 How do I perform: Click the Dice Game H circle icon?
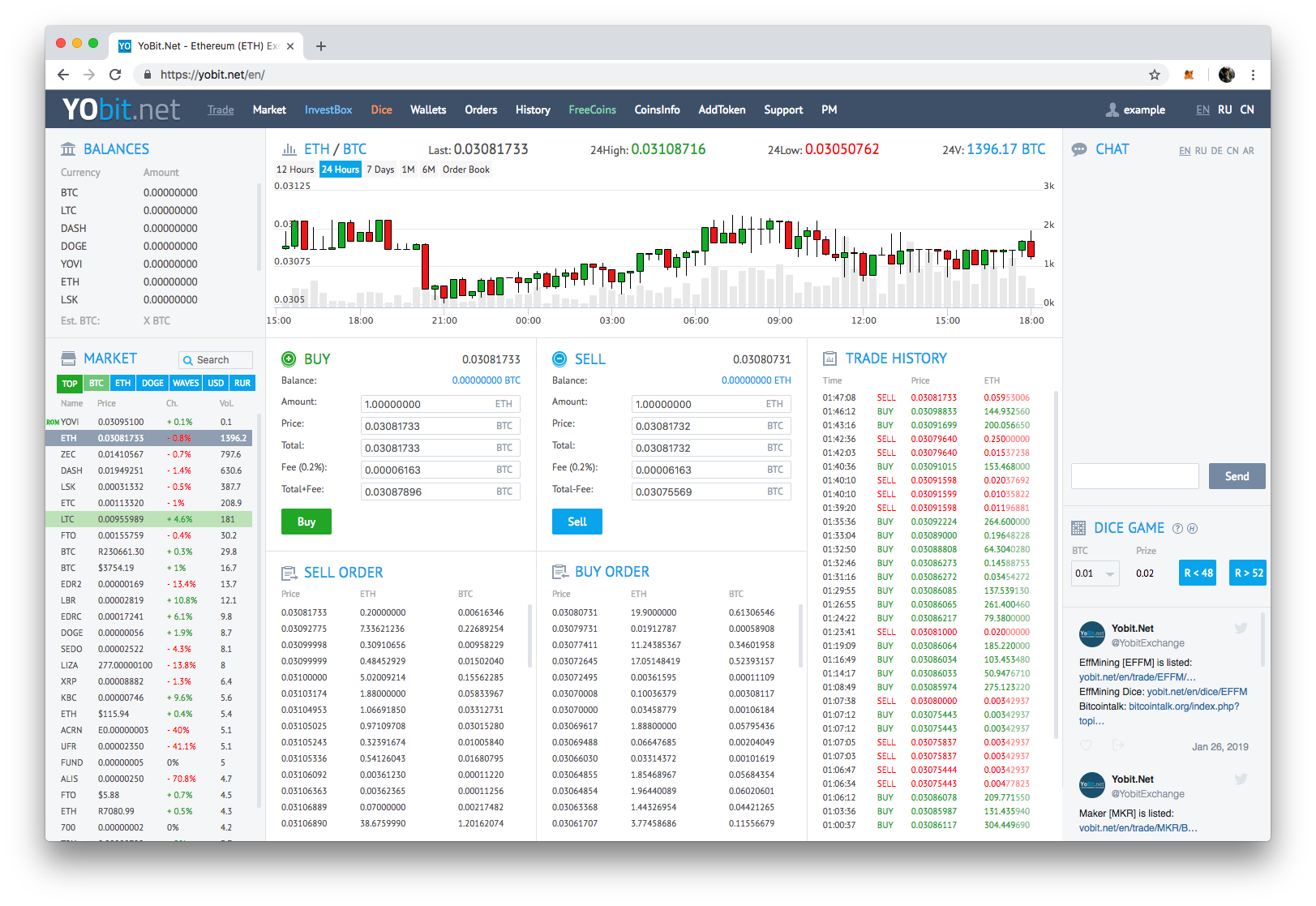(1192, 528)
